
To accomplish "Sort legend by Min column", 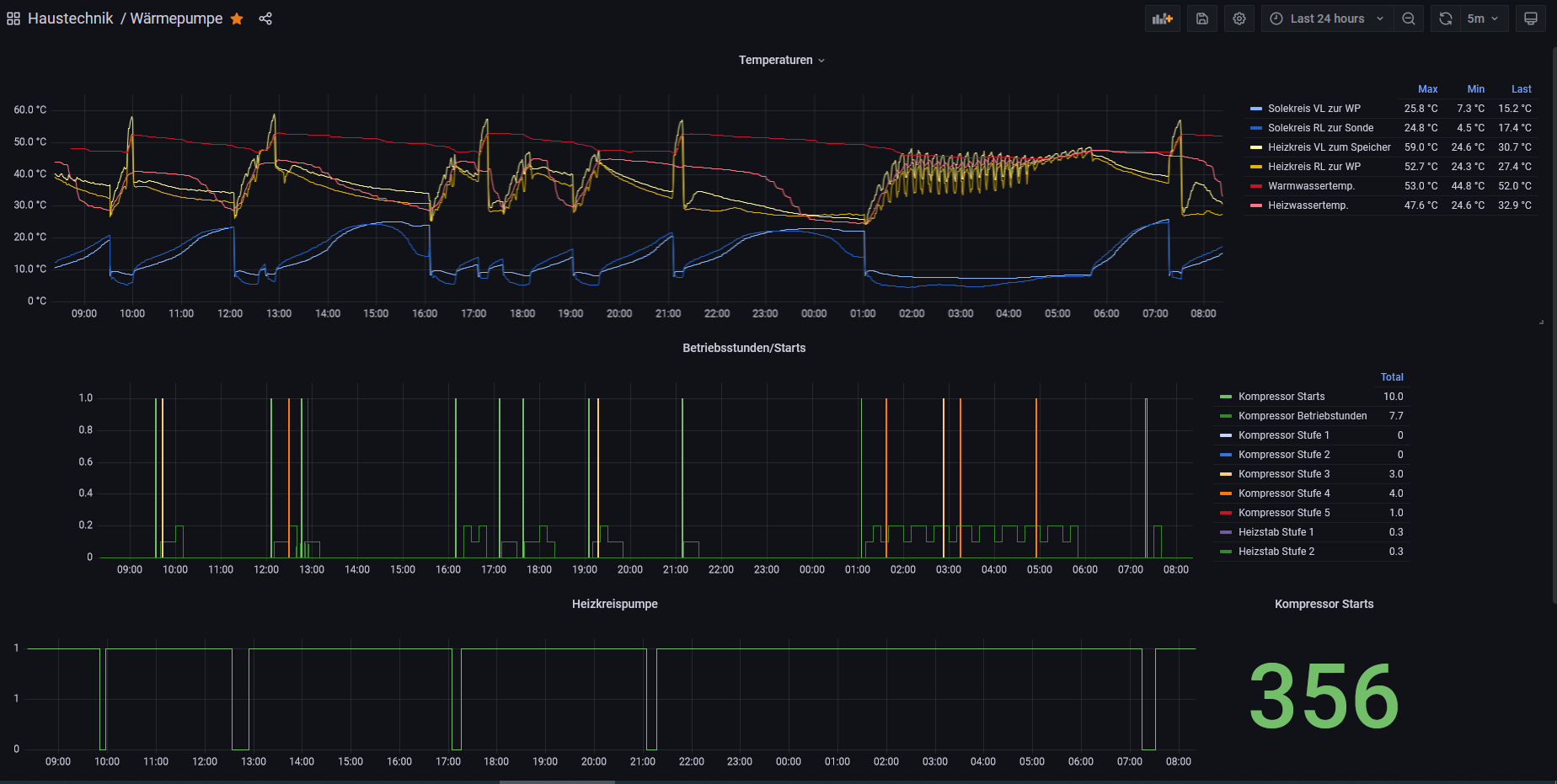I will tap(1475, 89).
